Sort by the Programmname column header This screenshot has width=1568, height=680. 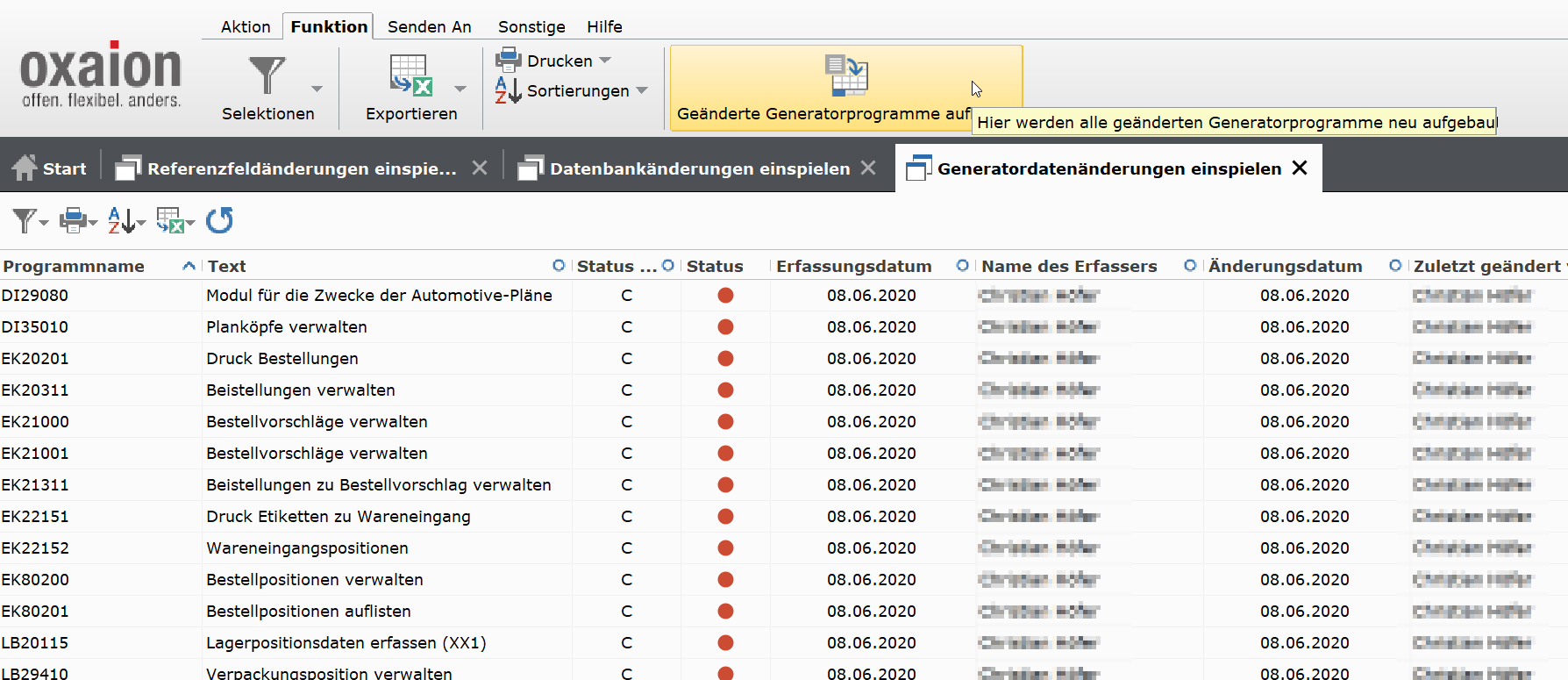pos(74,266)
